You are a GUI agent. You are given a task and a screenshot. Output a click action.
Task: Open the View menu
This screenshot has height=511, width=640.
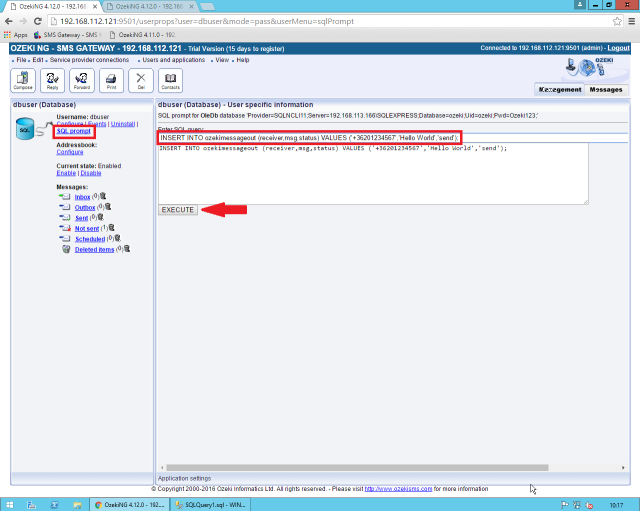pyautogui.click(x=222, y=60)
